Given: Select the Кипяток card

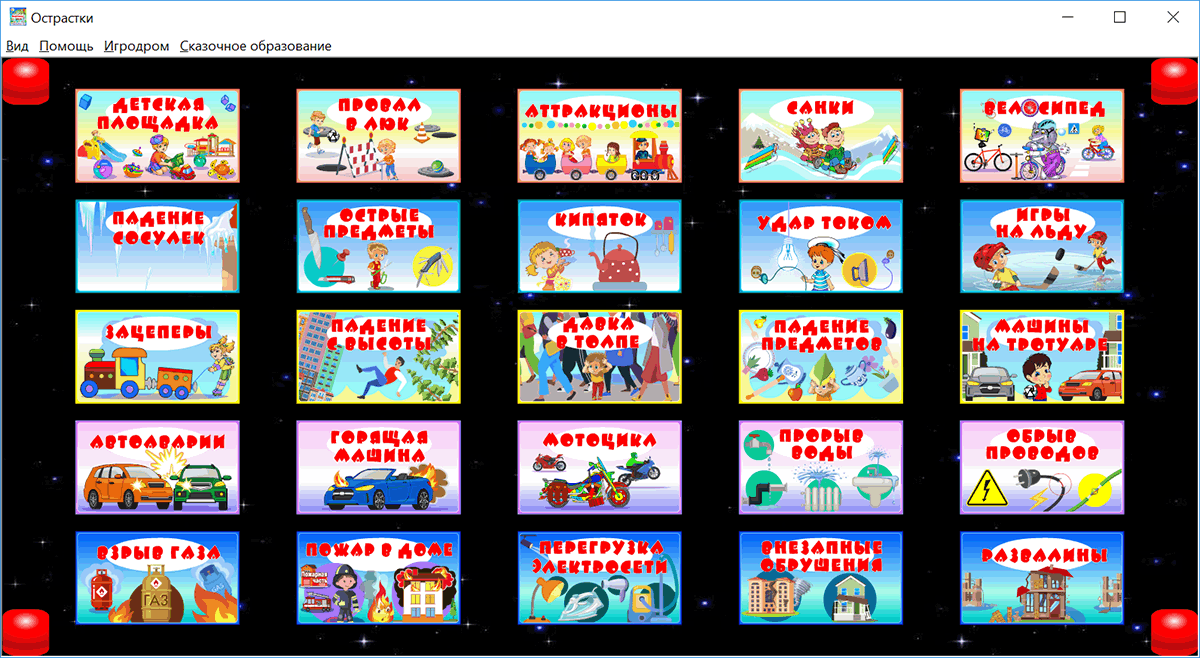Looking at the screenshot, I should coord(599,246).
